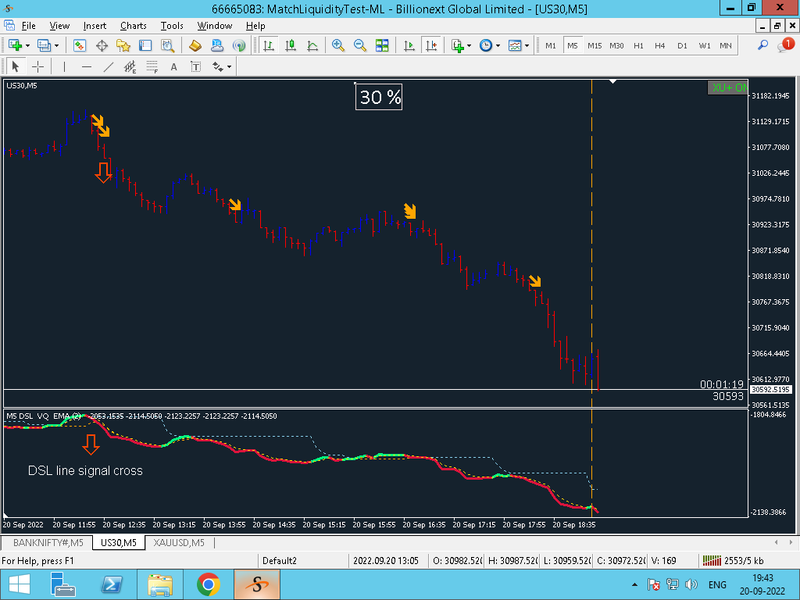
Task: Select the Equidistant Channel tool
Action: point(130,67)
